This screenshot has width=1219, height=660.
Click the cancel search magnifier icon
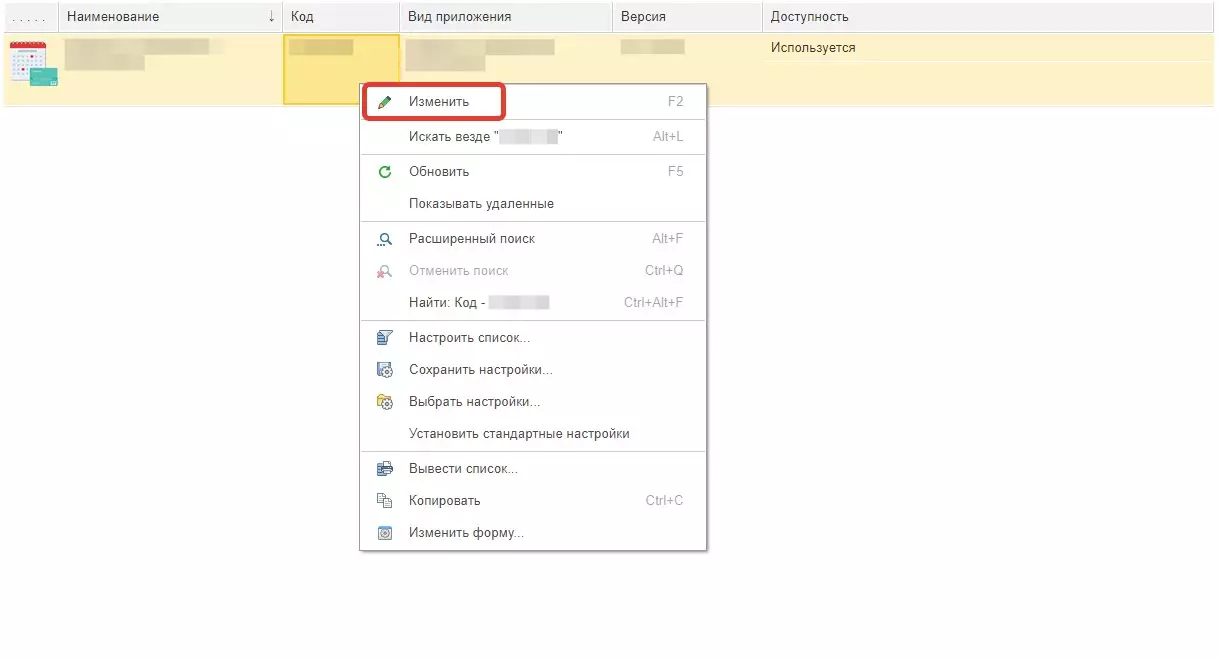click(x=385, y=271)
